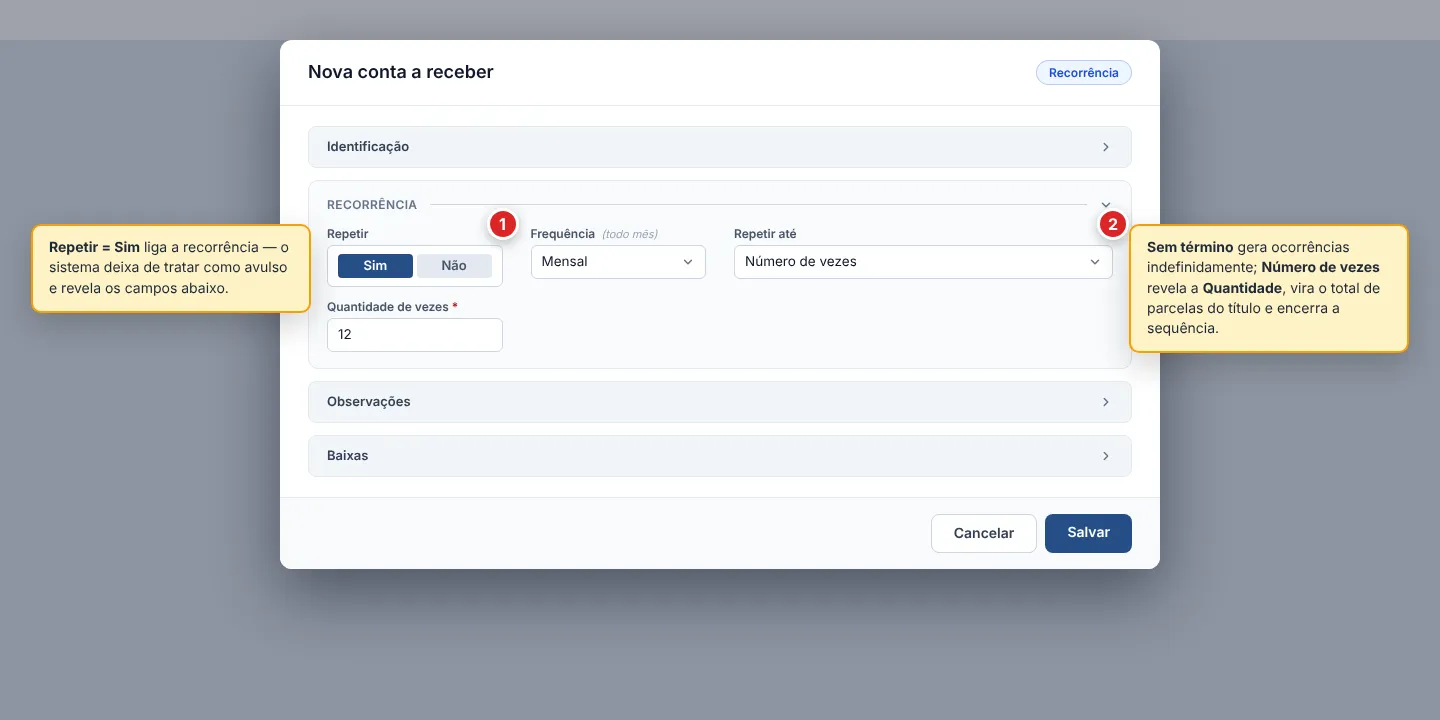
Task: Open the Mensal frequency dropdown
Action: (x=618, y=262)
